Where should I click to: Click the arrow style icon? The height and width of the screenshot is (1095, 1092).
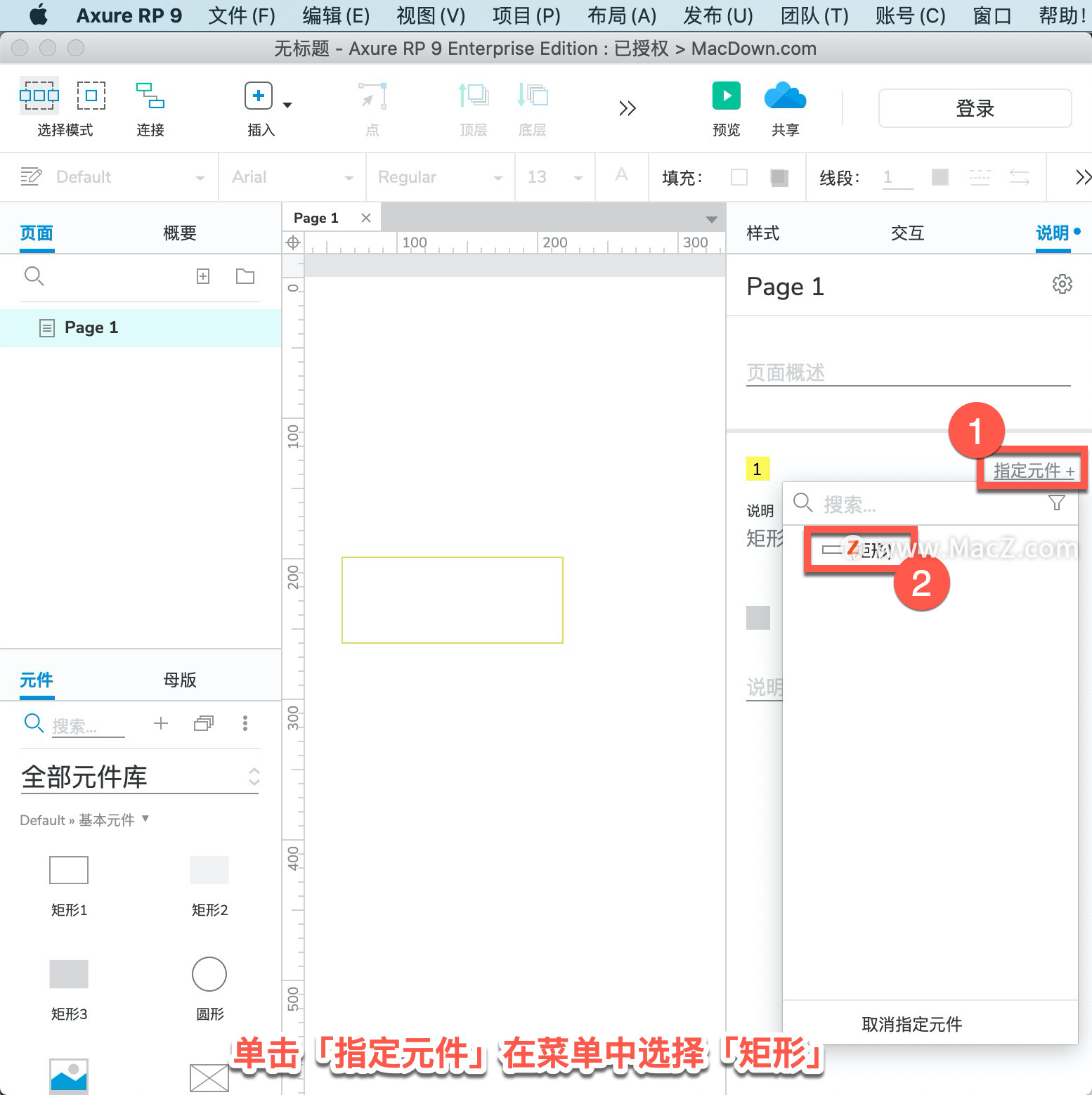click(1020, 177)
